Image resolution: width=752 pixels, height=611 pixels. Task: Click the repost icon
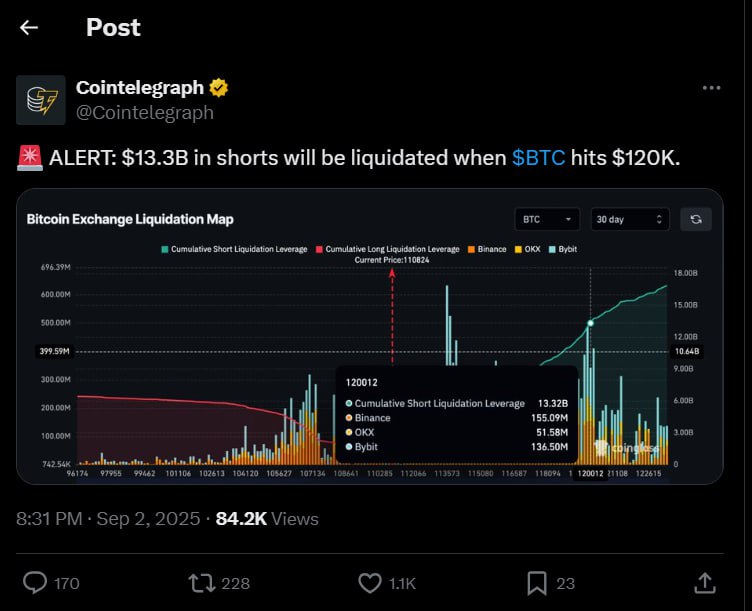pyautogui.click(x=201, y=583)
